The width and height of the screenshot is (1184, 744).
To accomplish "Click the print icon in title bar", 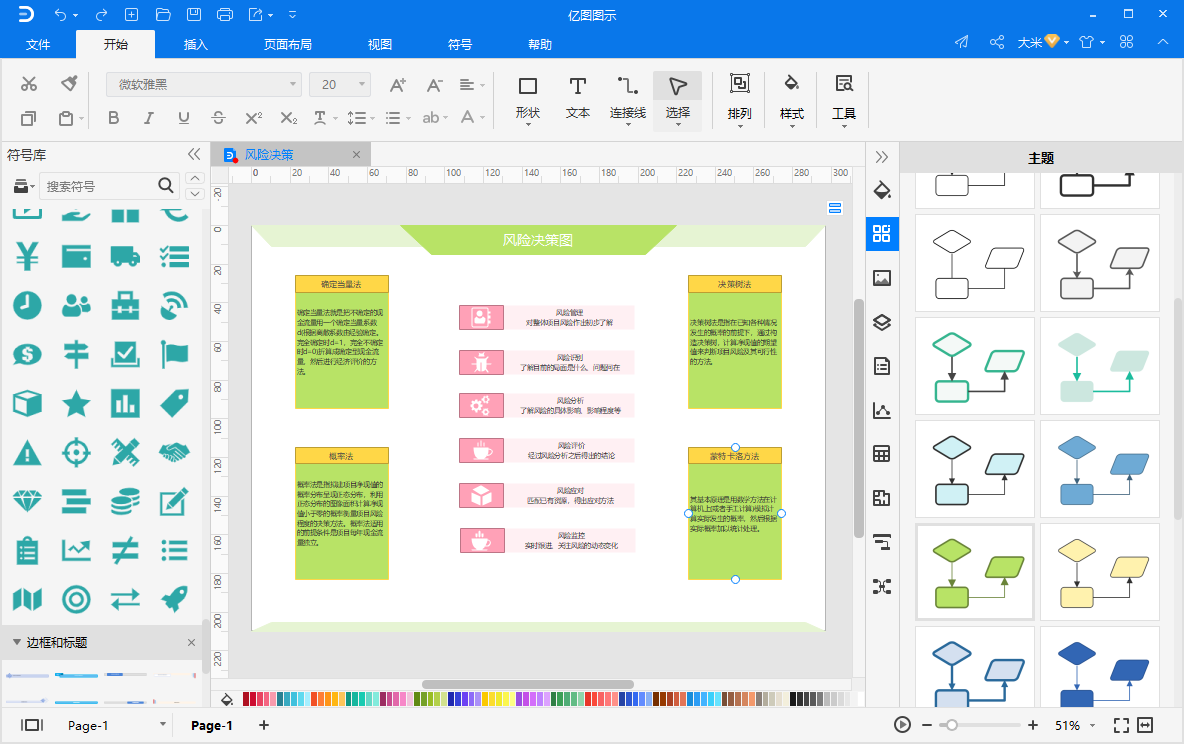I will pyautogui.click(x=225, y=15).
